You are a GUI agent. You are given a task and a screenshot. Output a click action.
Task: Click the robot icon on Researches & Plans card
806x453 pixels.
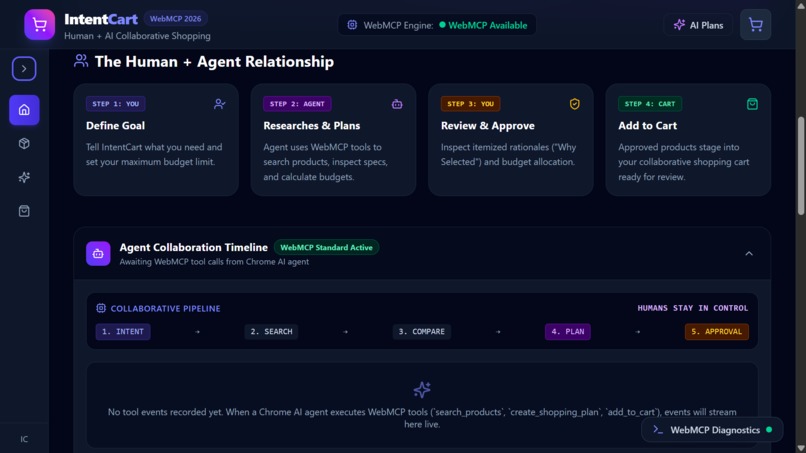tap(397, 104)
